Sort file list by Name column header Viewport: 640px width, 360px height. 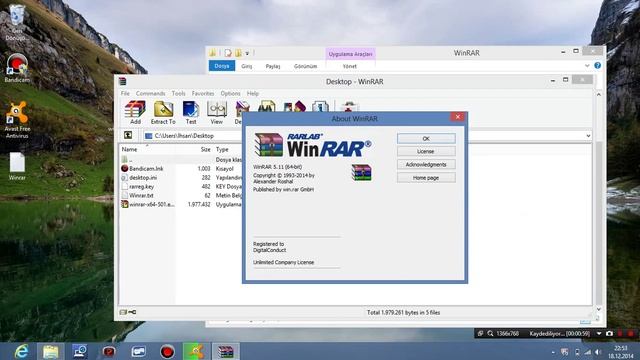pyautogui.click(x=129, y=149)
